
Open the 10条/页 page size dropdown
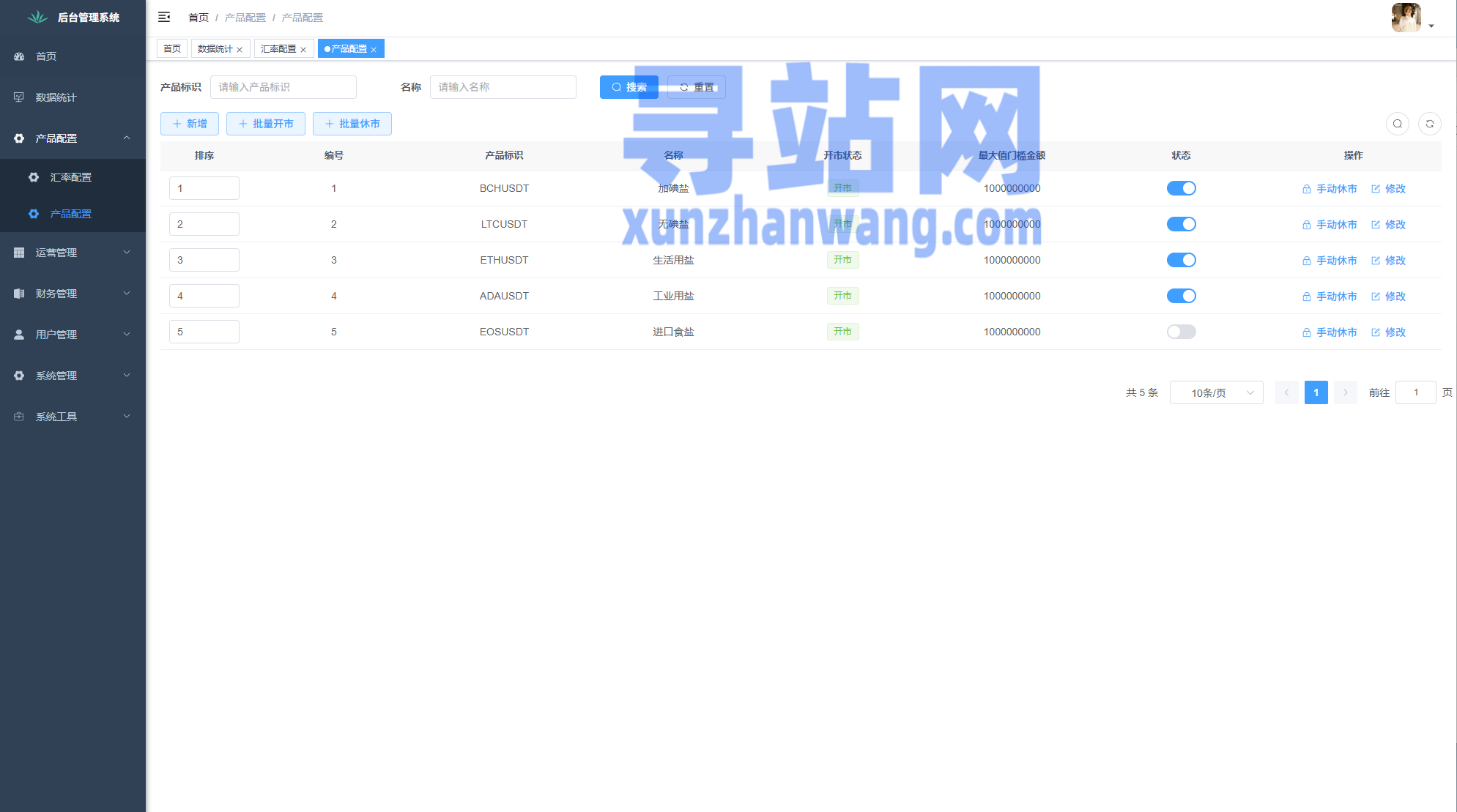coord(1216,392)
